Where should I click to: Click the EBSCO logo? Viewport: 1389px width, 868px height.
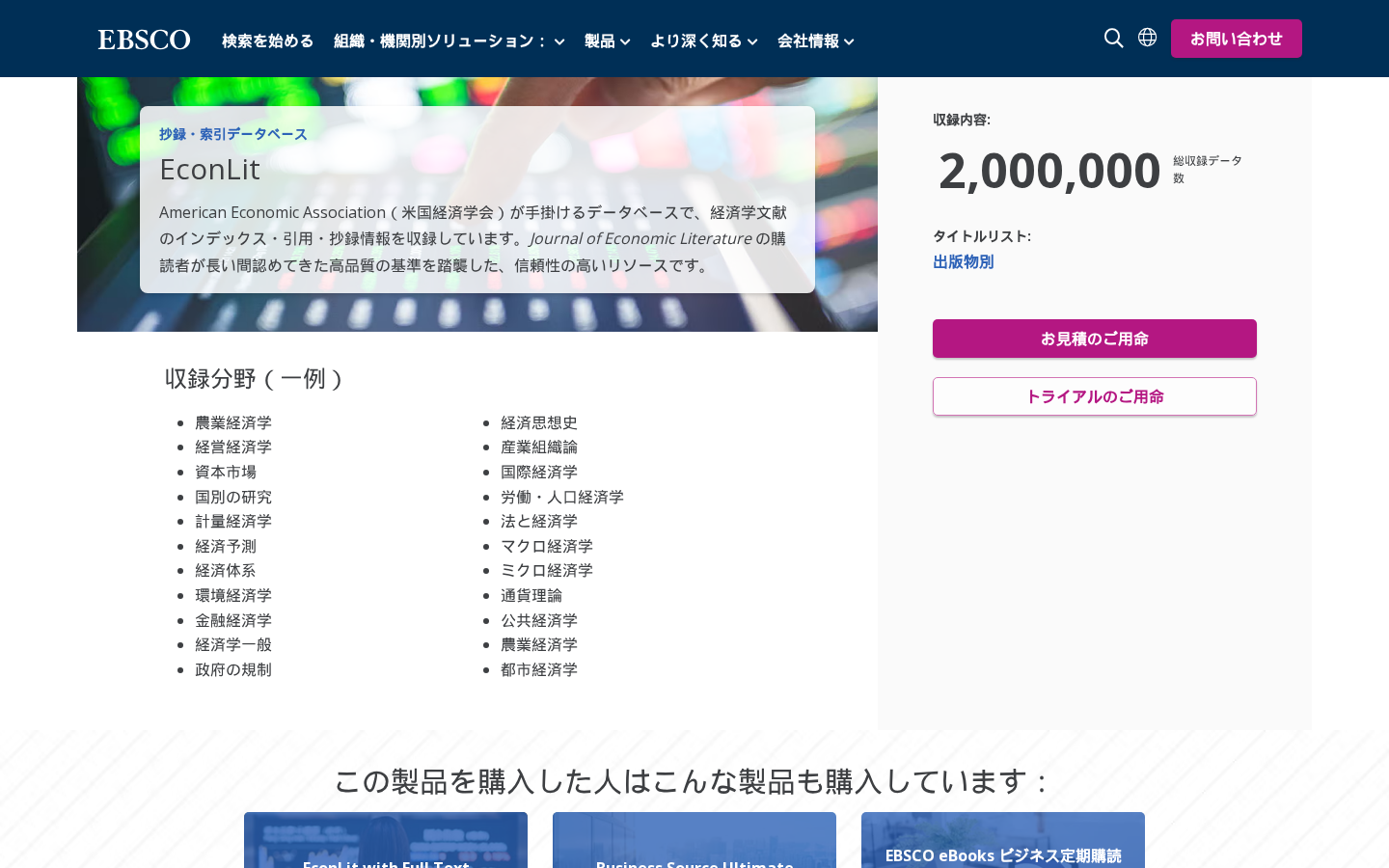(144, 40)
